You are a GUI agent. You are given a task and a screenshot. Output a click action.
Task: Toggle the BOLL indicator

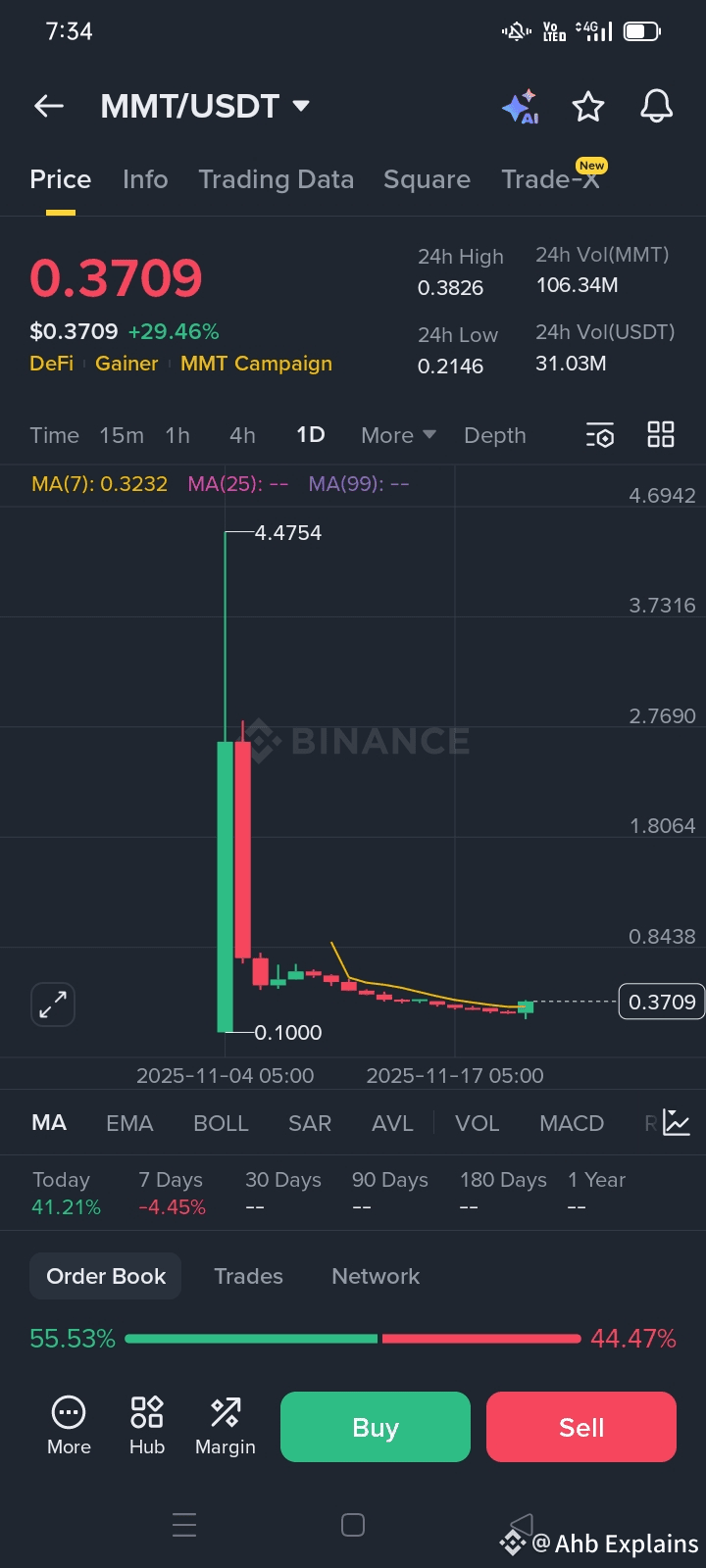(x=221, y=1123)
